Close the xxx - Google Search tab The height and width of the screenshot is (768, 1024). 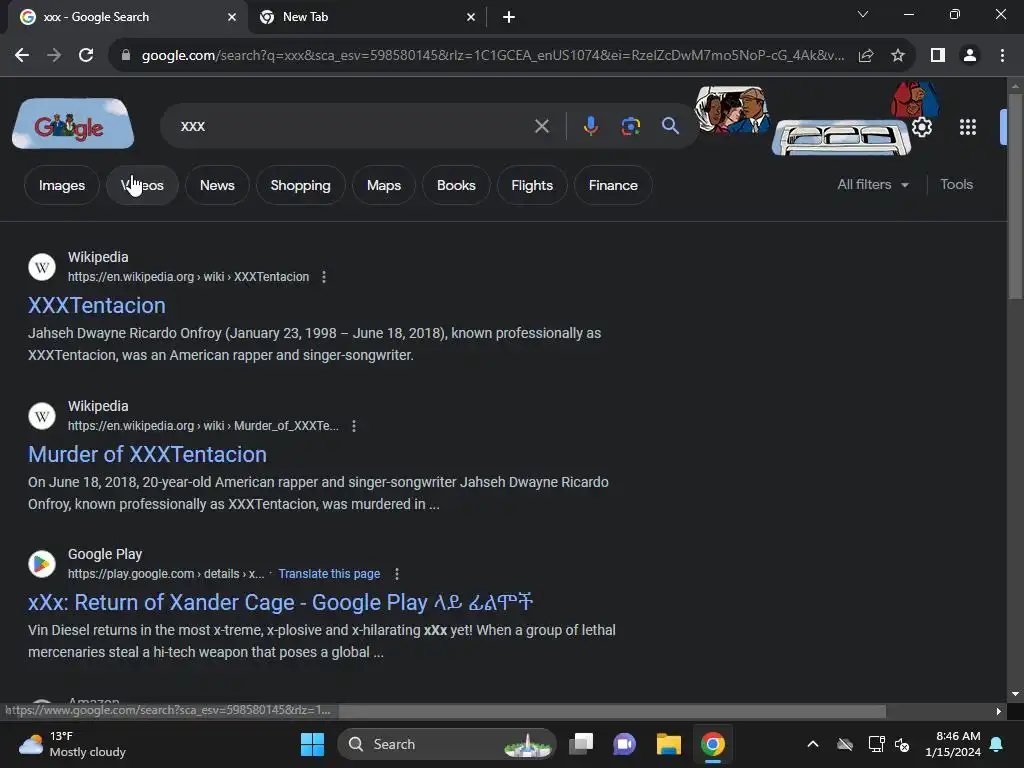(x=232, y=17)
